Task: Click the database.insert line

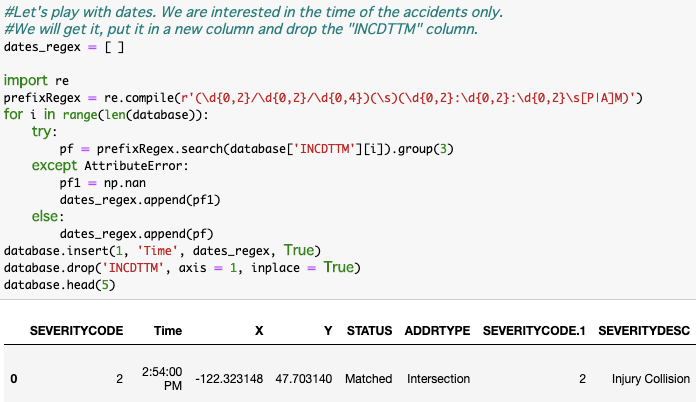Action: coord(162,251)
